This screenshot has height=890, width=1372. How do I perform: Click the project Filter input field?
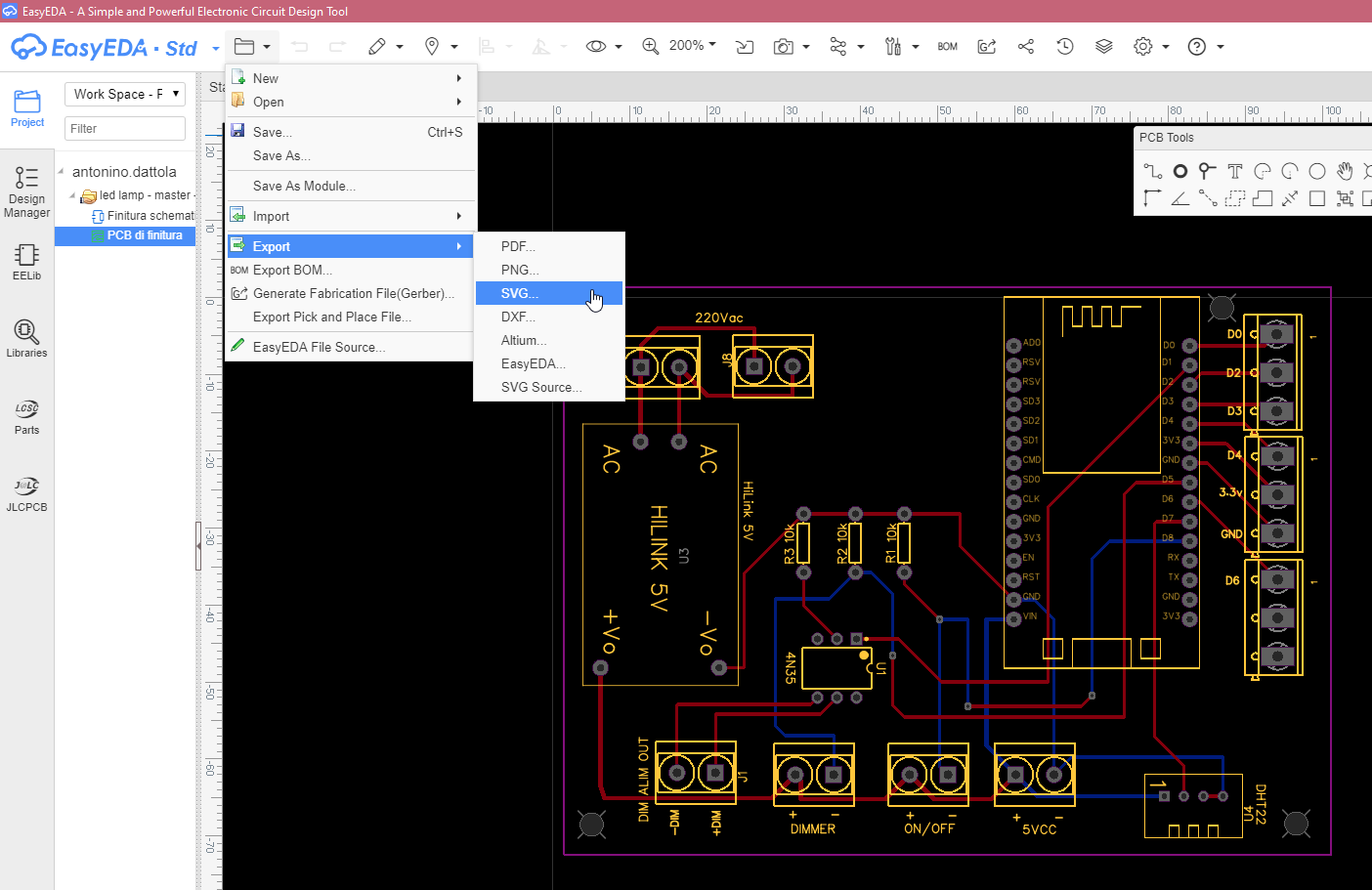pyautogui.click(x=125, y=128)
